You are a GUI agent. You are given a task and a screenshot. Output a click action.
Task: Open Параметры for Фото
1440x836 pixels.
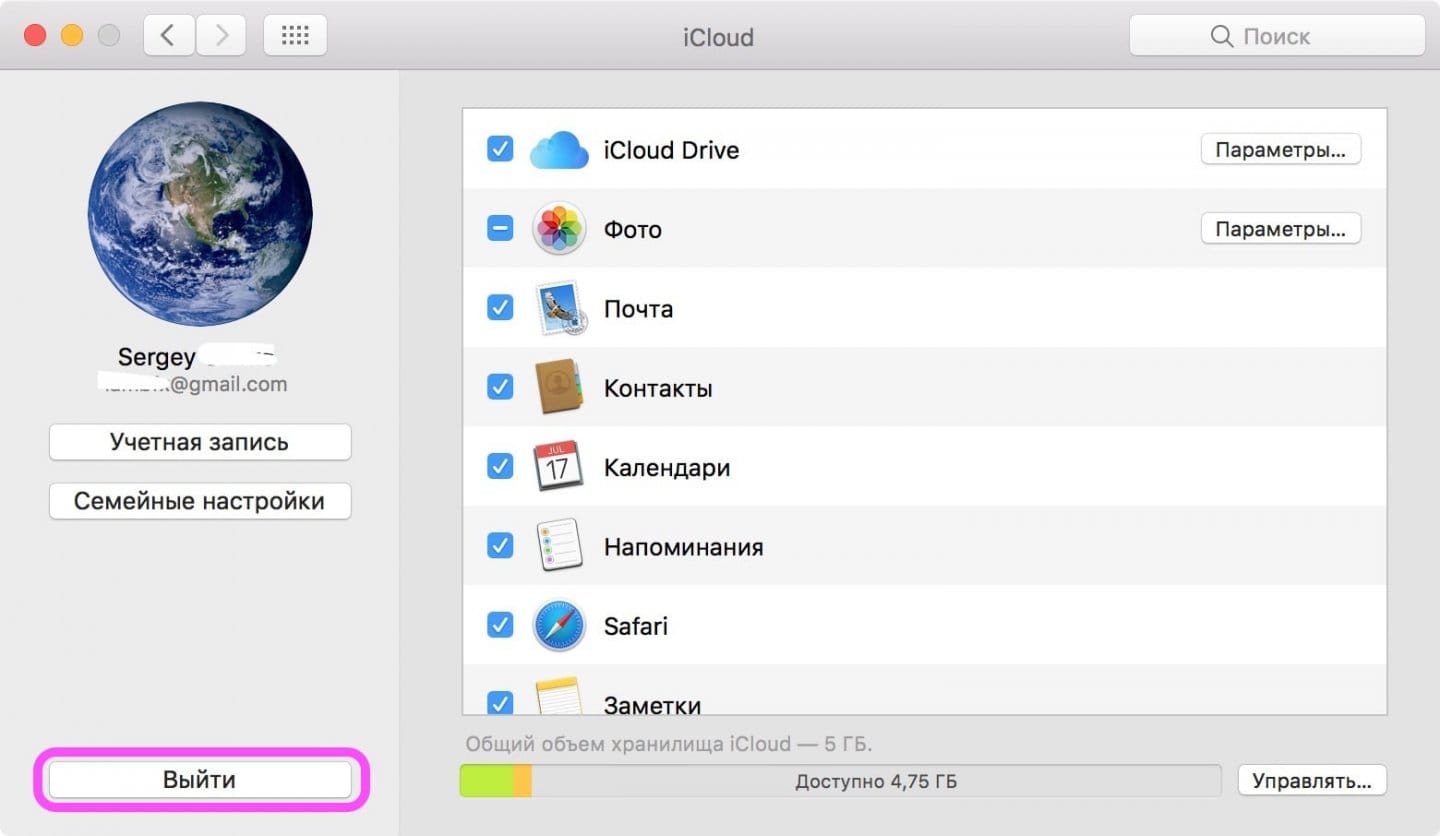click(x=1280, y=229)
